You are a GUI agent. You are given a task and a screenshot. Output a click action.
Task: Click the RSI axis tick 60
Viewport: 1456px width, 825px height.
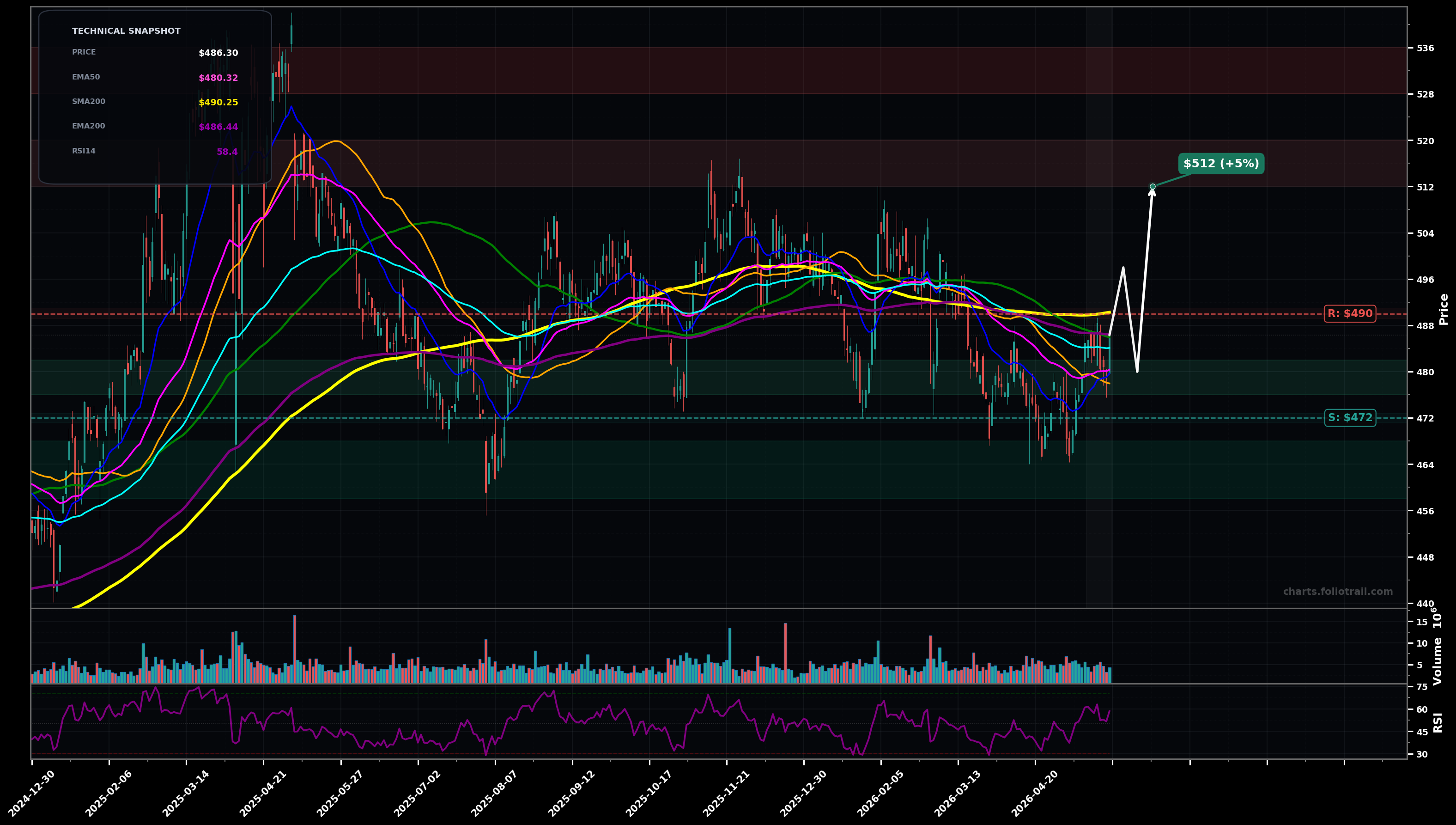pos(1422,709)
